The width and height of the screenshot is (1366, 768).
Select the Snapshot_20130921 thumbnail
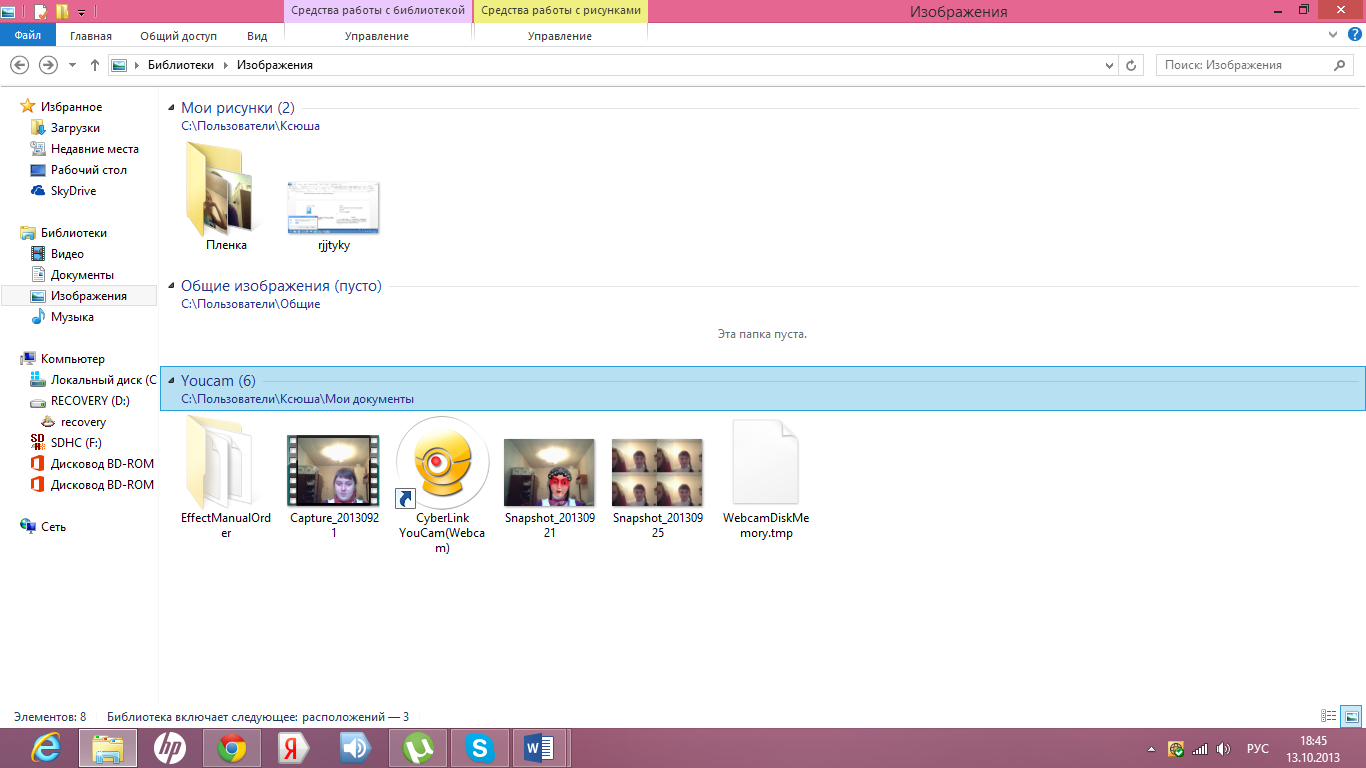click(549, 486)
